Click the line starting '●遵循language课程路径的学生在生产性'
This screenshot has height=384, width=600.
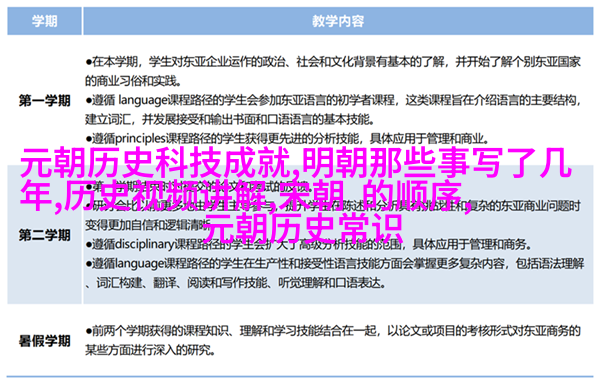tap(335, 263)
